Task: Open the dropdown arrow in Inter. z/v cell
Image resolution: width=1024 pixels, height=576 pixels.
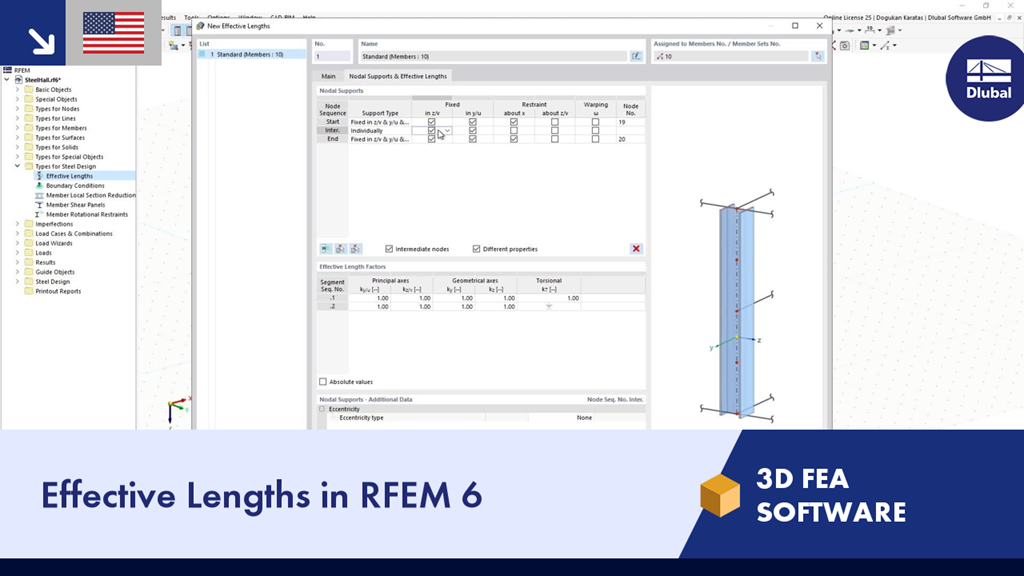Action: tap(447, 131)
